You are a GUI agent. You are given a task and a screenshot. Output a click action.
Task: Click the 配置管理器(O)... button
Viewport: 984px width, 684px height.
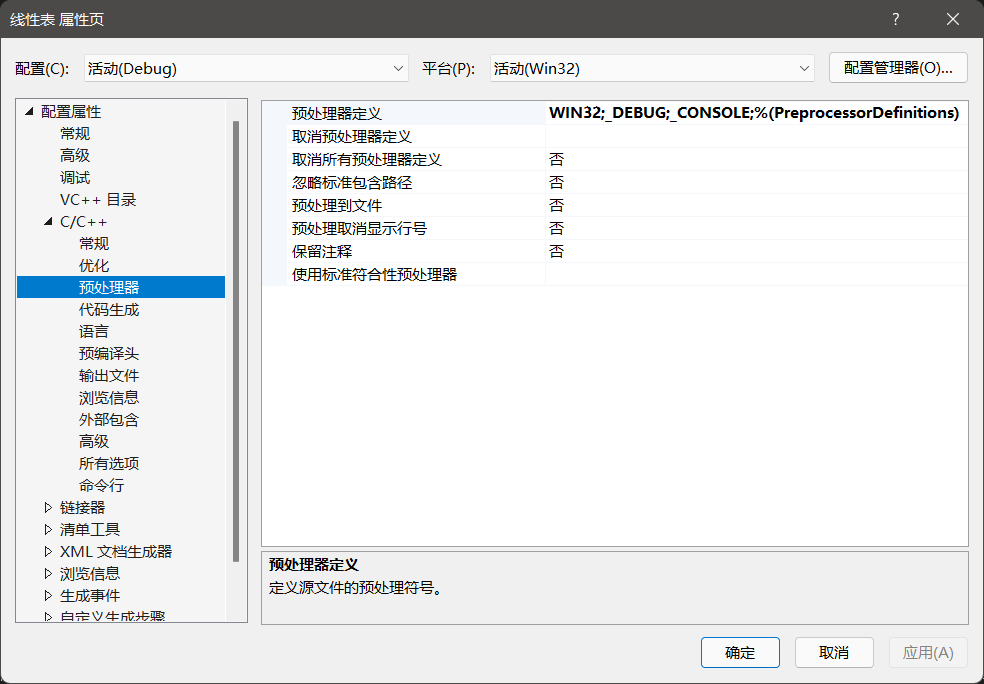coord(897,67)
